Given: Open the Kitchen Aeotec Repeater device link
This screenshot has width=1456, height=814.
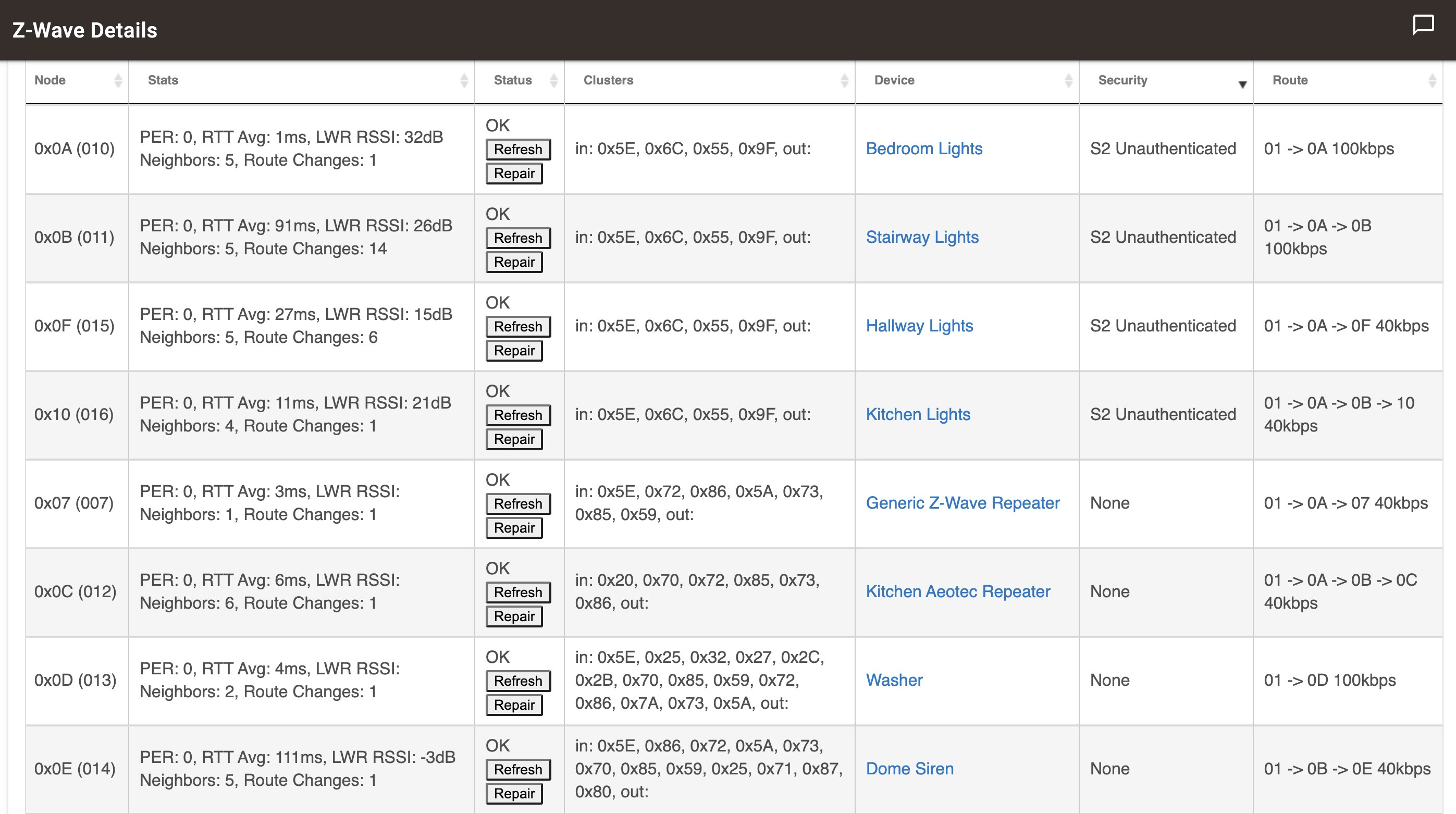Looking at the screenshot, I should (x=958, y=592).
